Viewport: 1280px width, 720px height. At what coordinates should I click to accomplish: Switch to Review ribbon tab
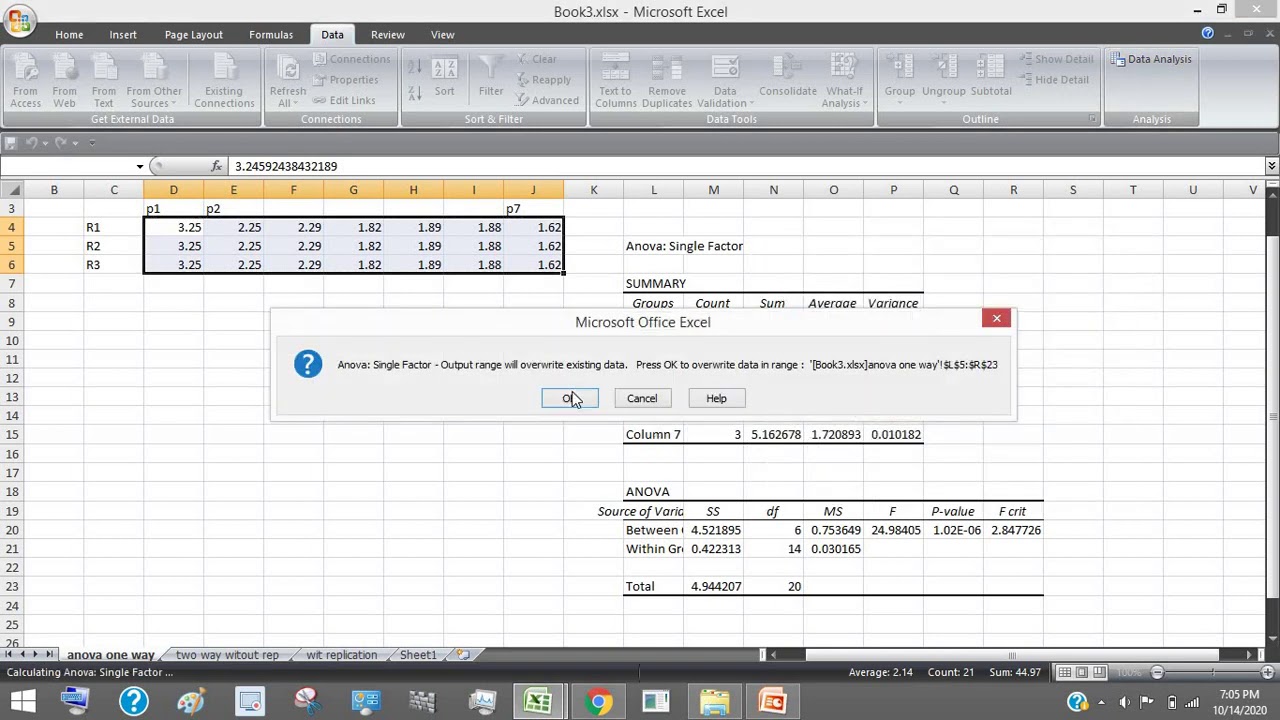pos(387,34)
